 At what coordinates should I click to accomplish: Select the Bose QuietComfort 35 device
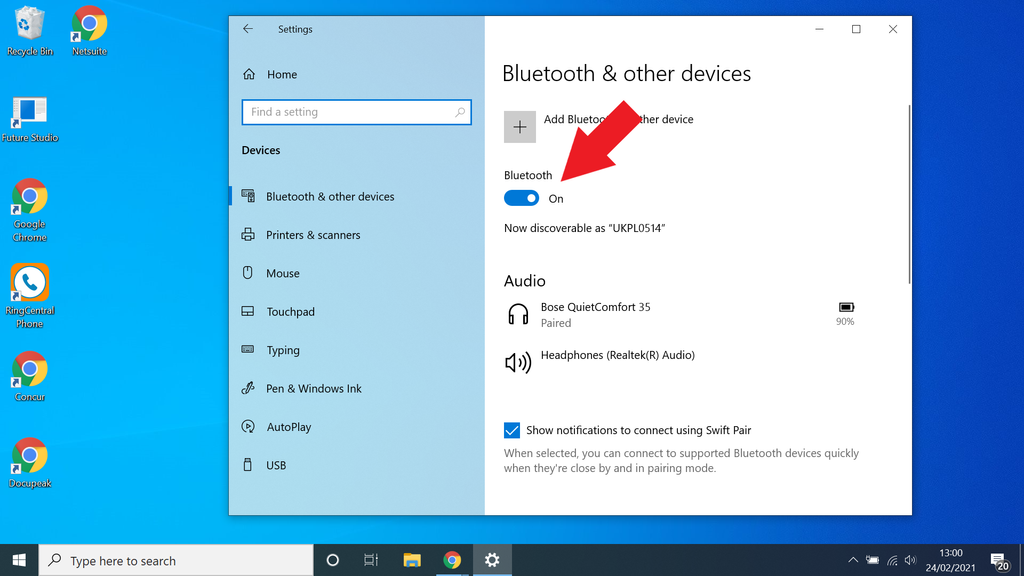pos(597,313)
